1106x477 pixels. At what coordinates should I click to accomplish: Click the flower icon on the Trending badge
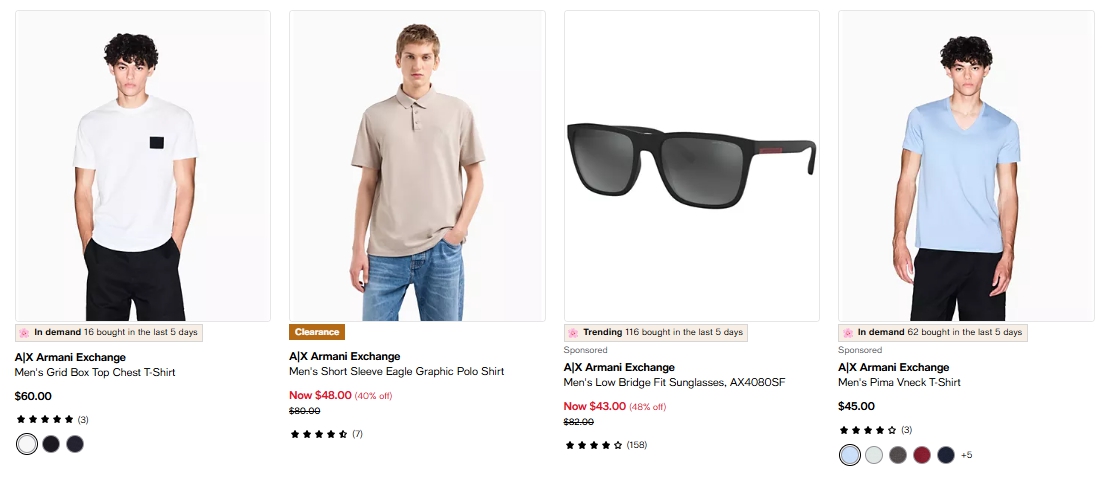[x=573, y=332]
